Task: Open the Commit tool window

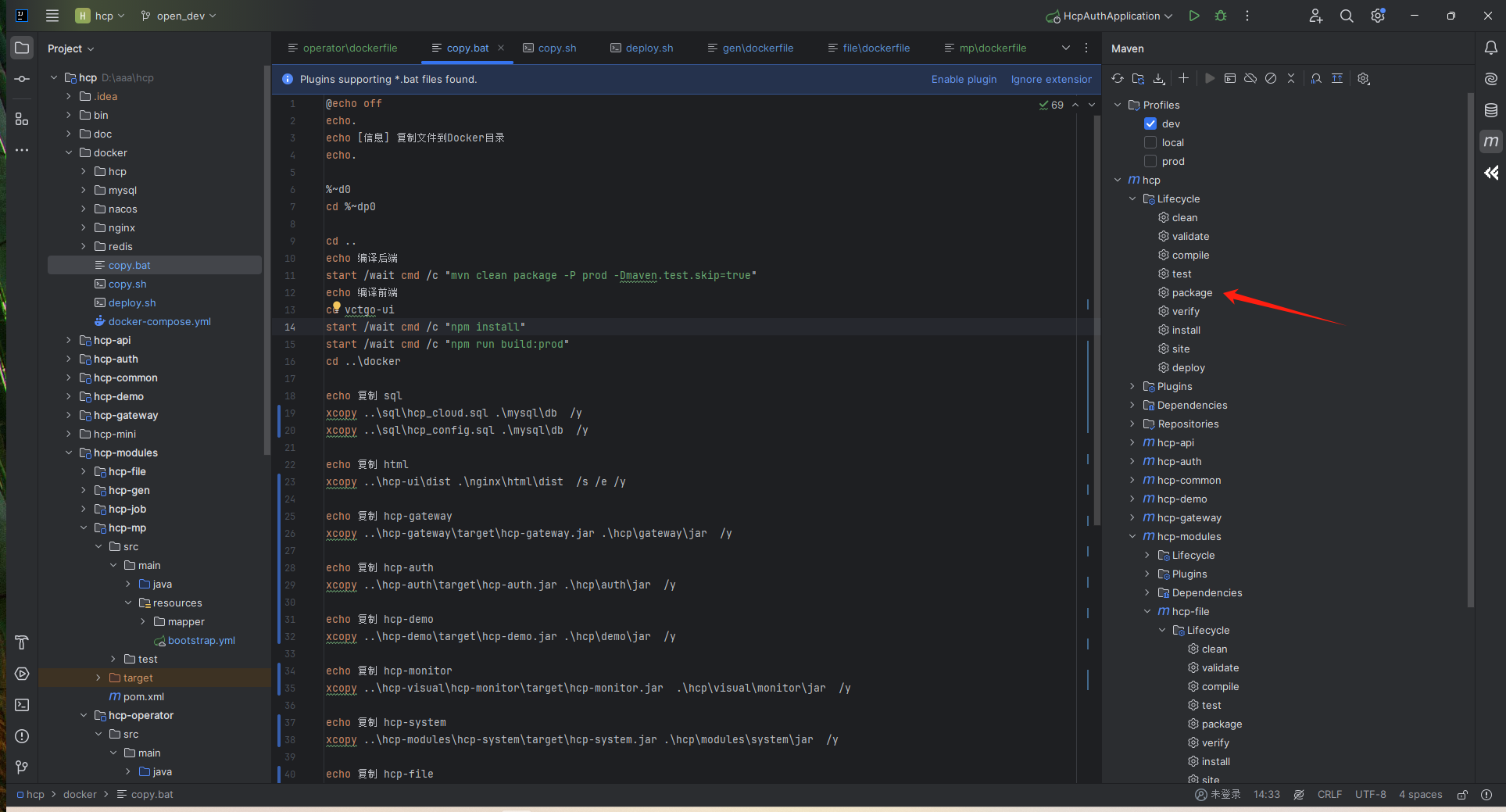Action: pyautogui.click(x=22, y=79)
